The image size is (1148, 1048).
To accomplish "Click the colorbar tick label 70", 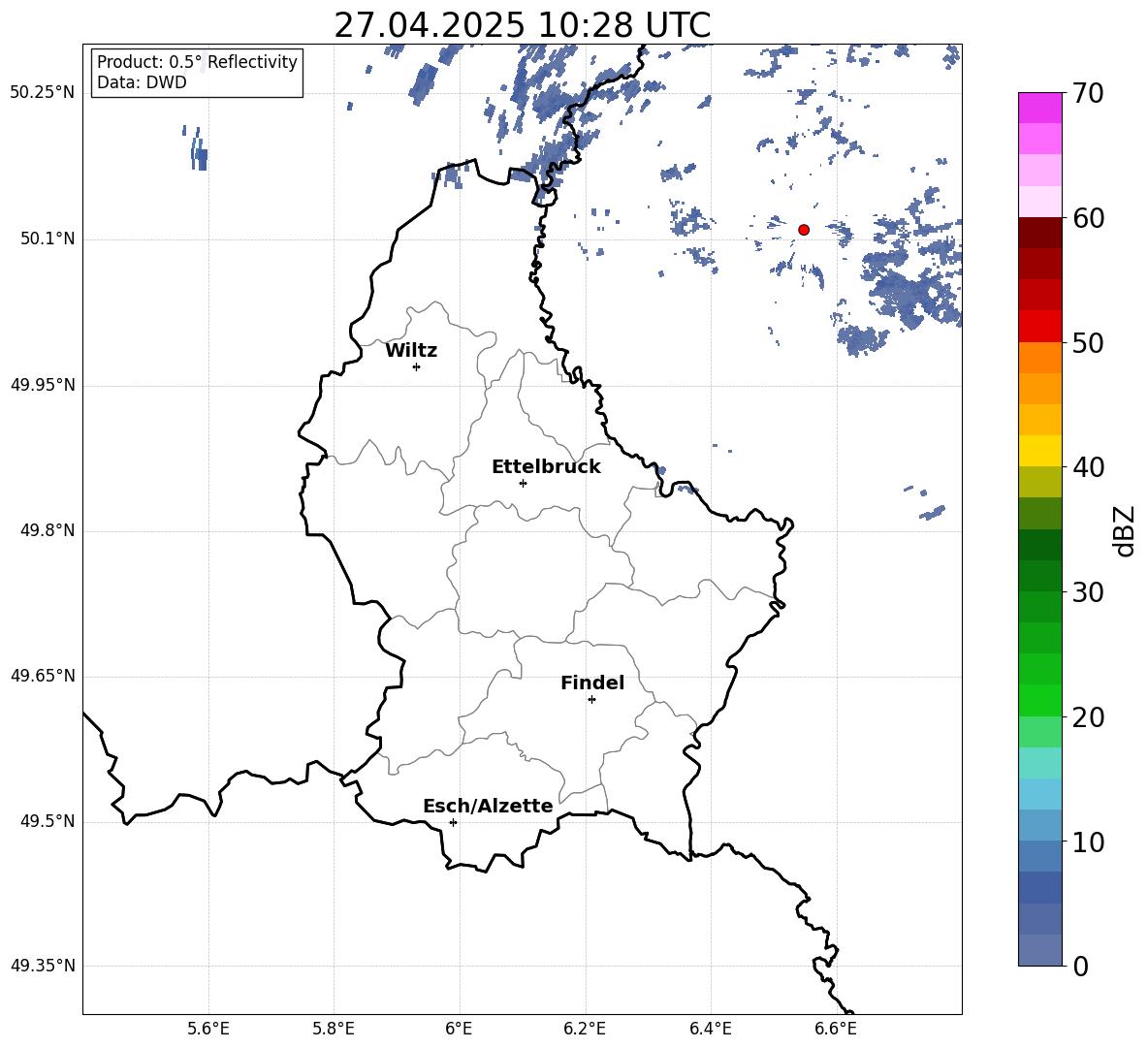I will click(x=1088, y=94).
